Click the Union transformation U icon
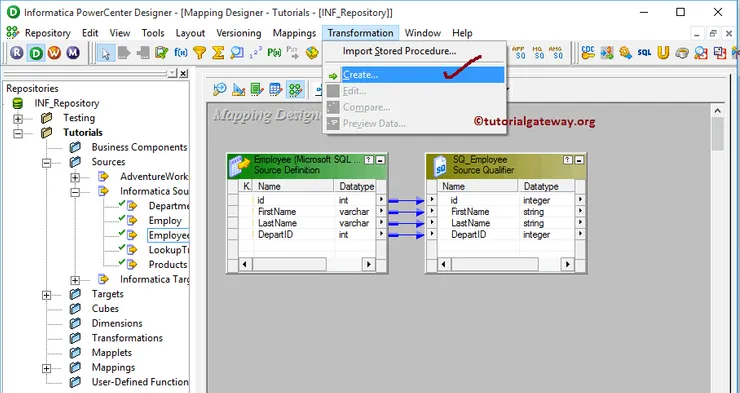Screen dimensions: 740x393 663,53
